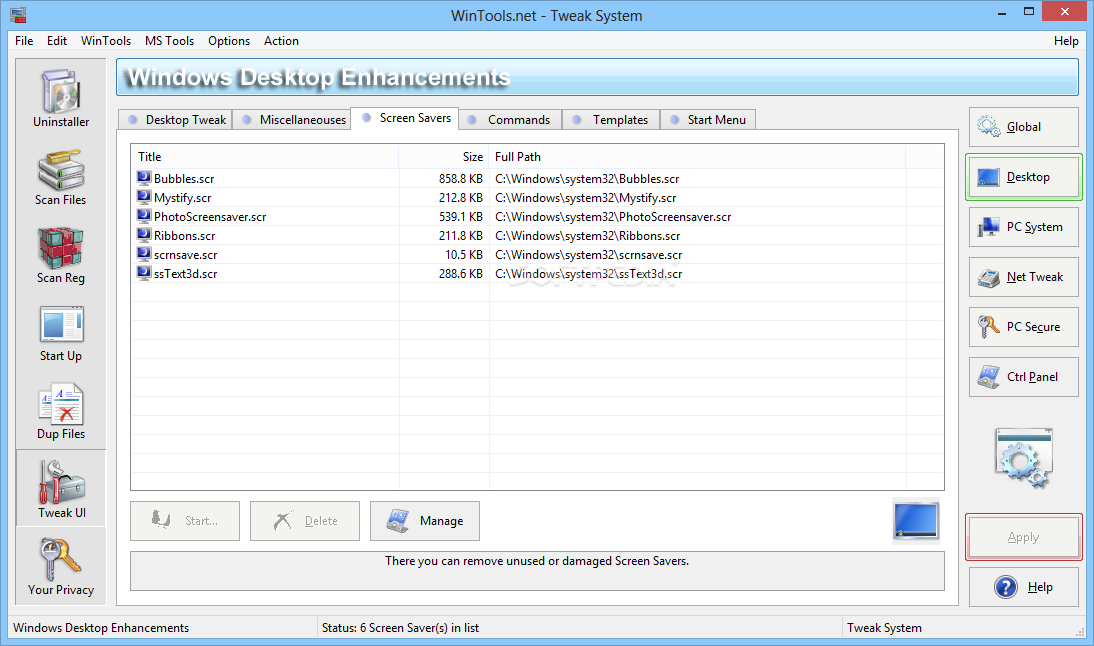The image size is (1094, 646).
Task: Open the WinTools menu
Action: tap(106, 40)
